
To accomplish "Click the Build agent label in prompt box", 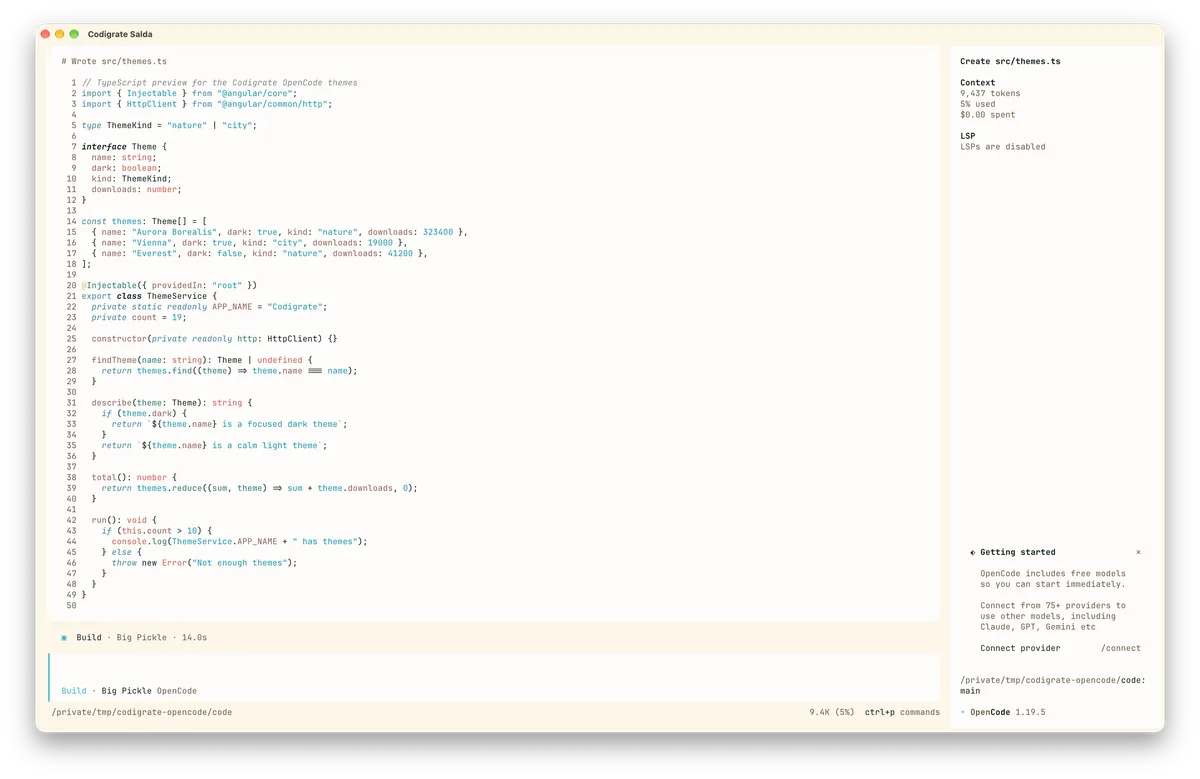I will click(74, 691).
